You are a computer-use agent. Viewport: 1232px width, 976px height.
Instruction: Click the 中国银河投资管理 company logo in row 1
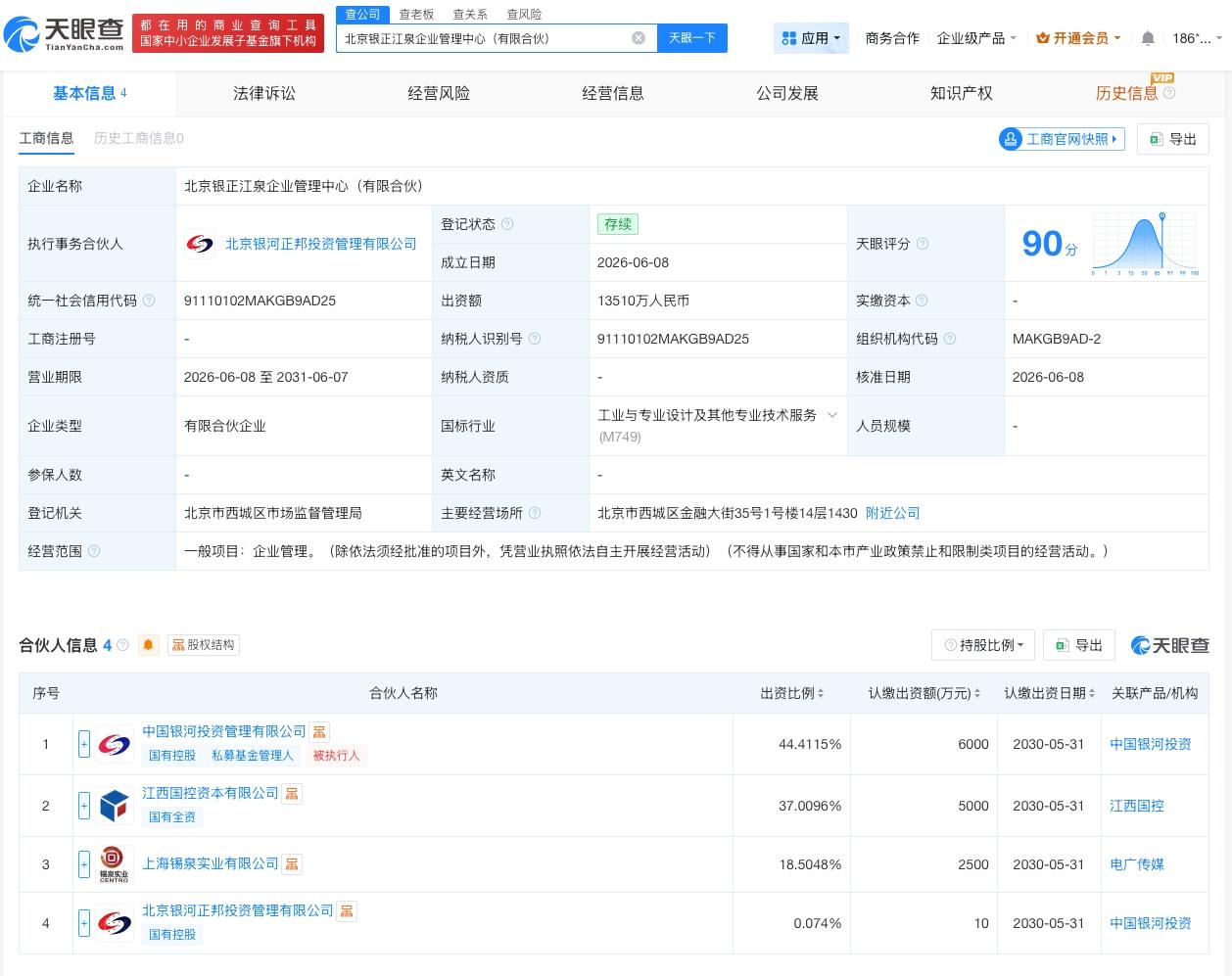click(x=115, y=745)
